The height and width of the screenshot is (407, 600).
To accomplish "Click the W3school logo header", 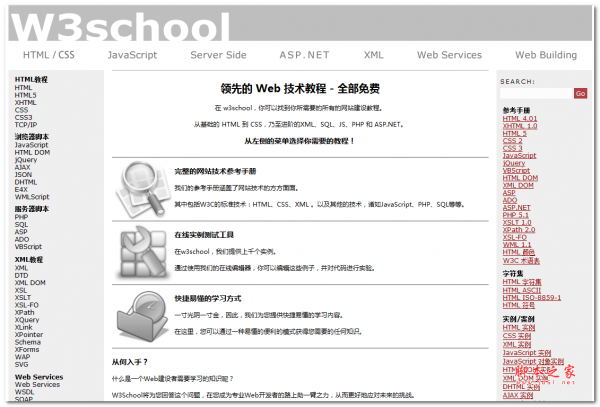I will 120,25.
